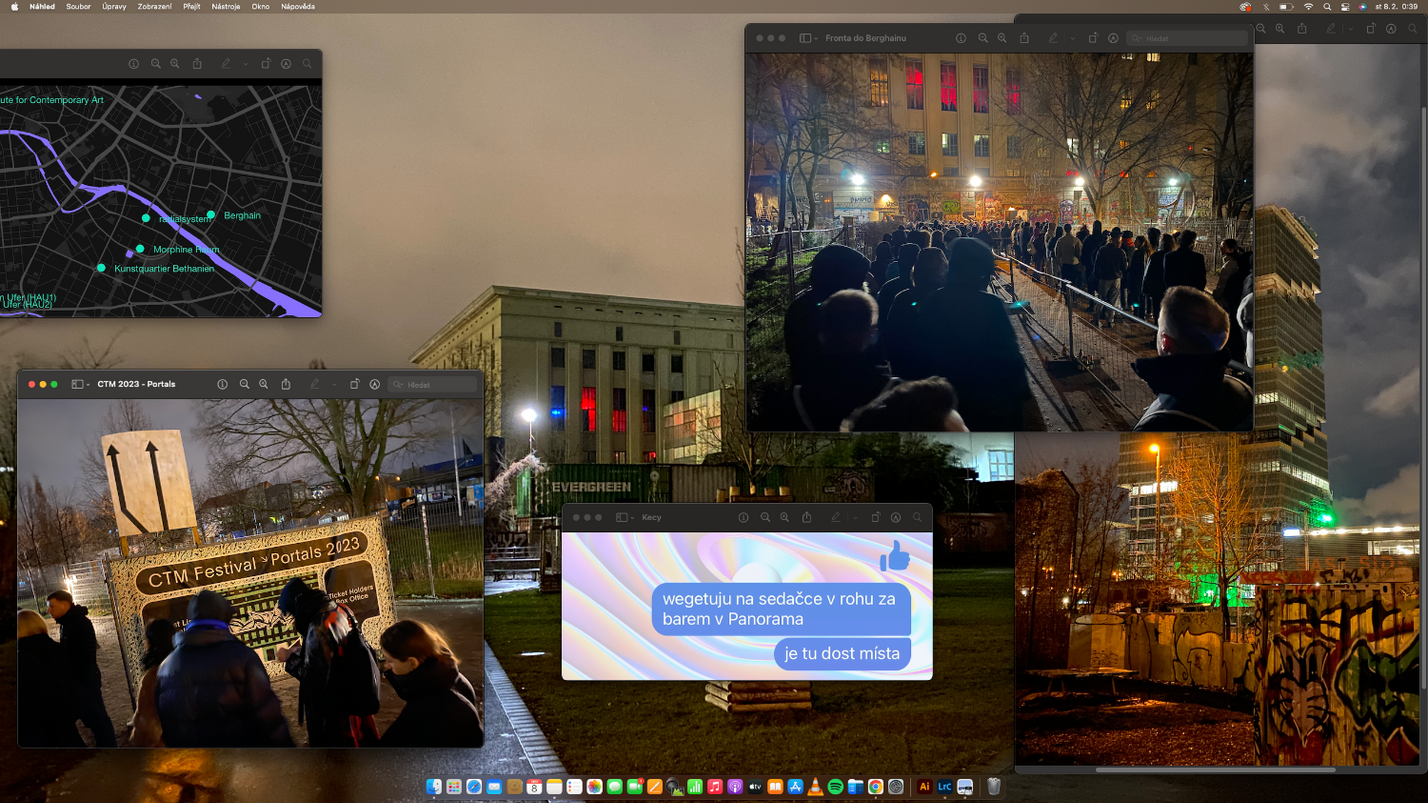Viewport: 1428px width, 803px height.
Task: Show the Markup toolbar in the Kecy window
Action: point(896,517)
